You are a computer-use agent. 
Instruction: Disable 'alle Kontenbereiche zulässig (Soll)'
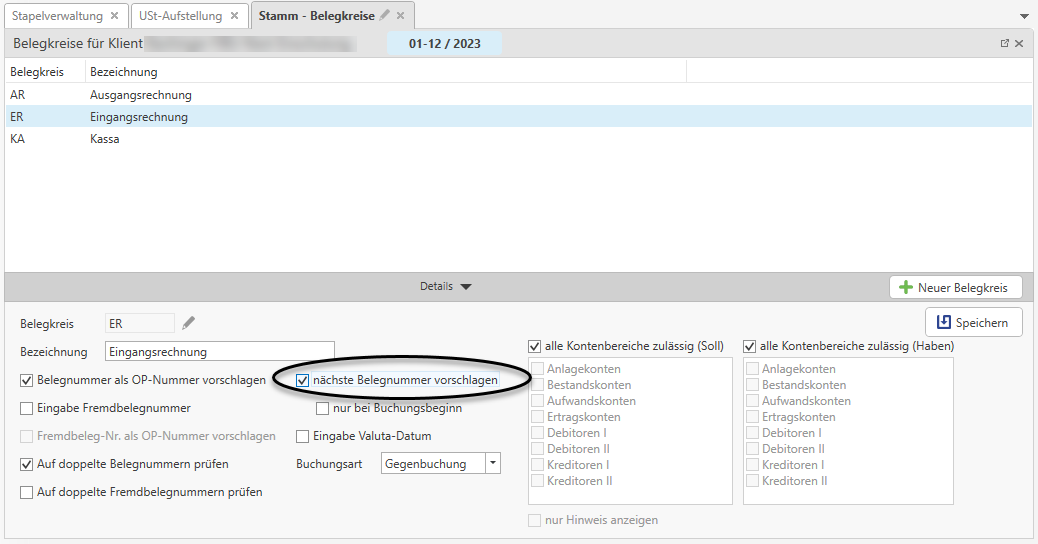535,346
